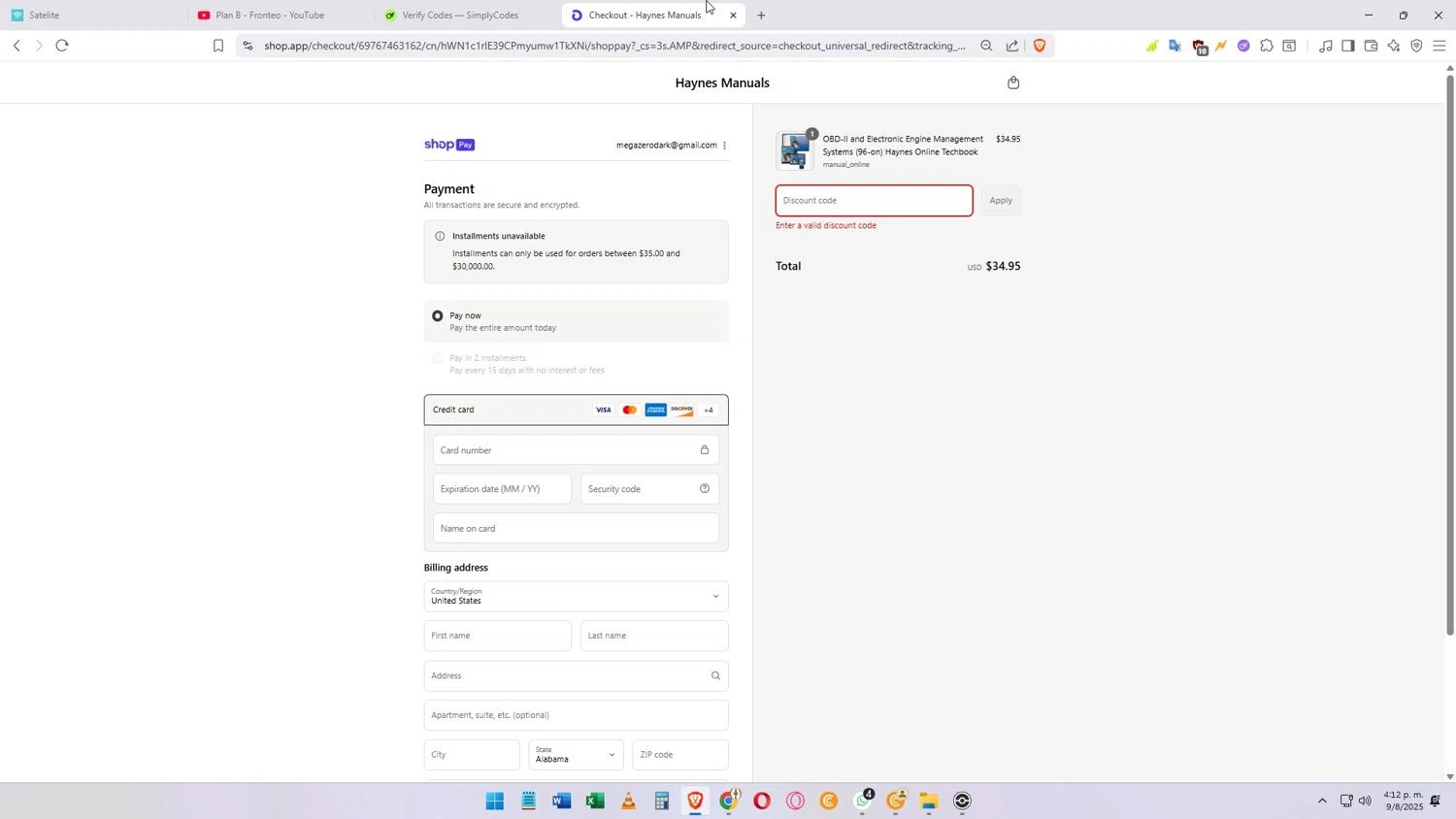Click the Google Translate extension icon
1456x819 pixels.
tap(1175, 46)
